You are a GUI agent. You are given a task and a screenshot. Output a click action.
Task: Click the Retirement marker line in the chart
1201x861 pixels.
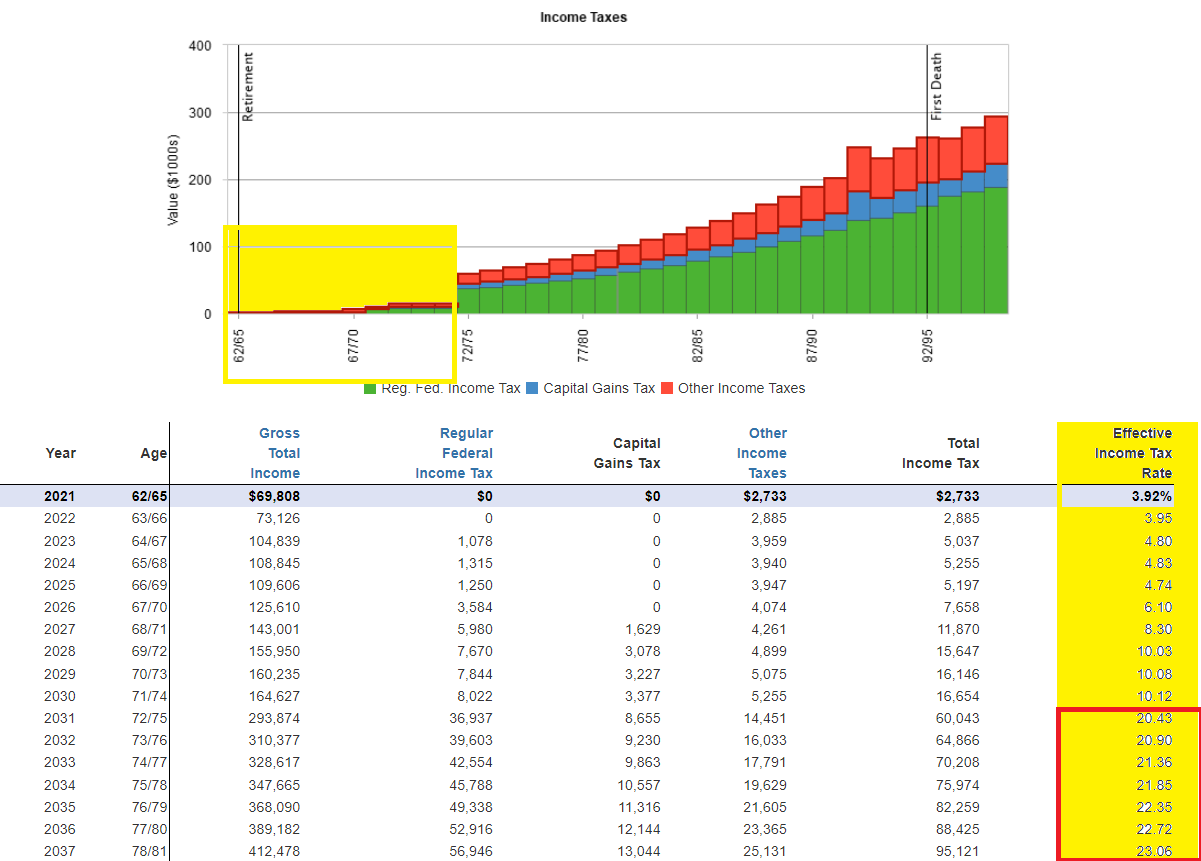point(239,200)
